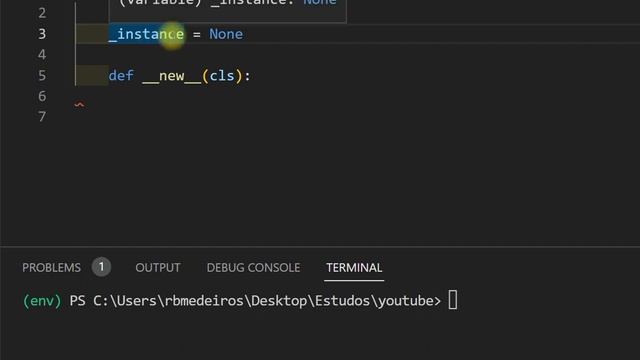This screenshot has width=640, height=360.
Task: Click the (env) label in terminal
Action: pos(42,301)
